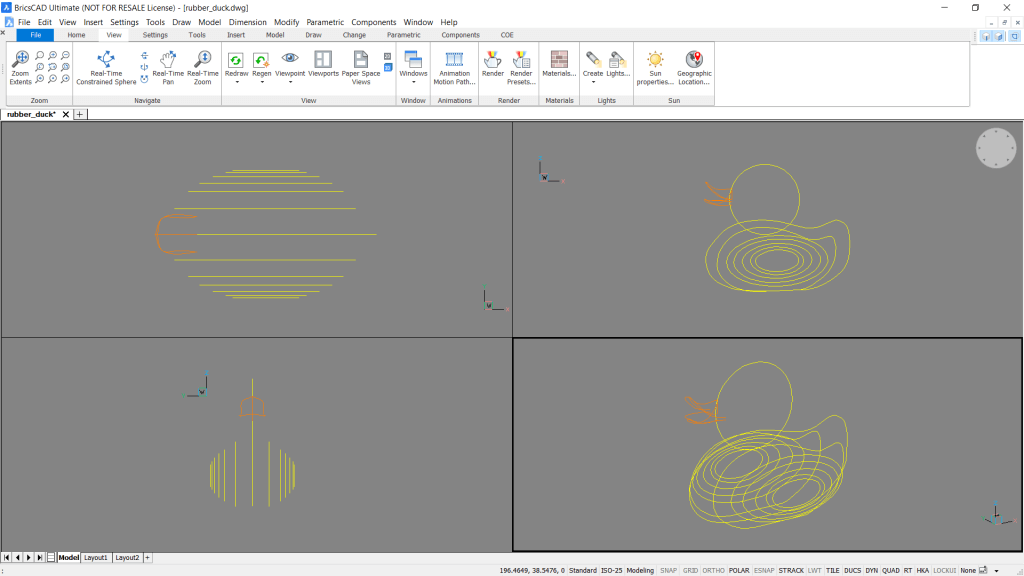Enable ORTHO mode in status bar
The width and height of the screenshot is (1024, 576).
pyautogui.click(x=714, y=569)
